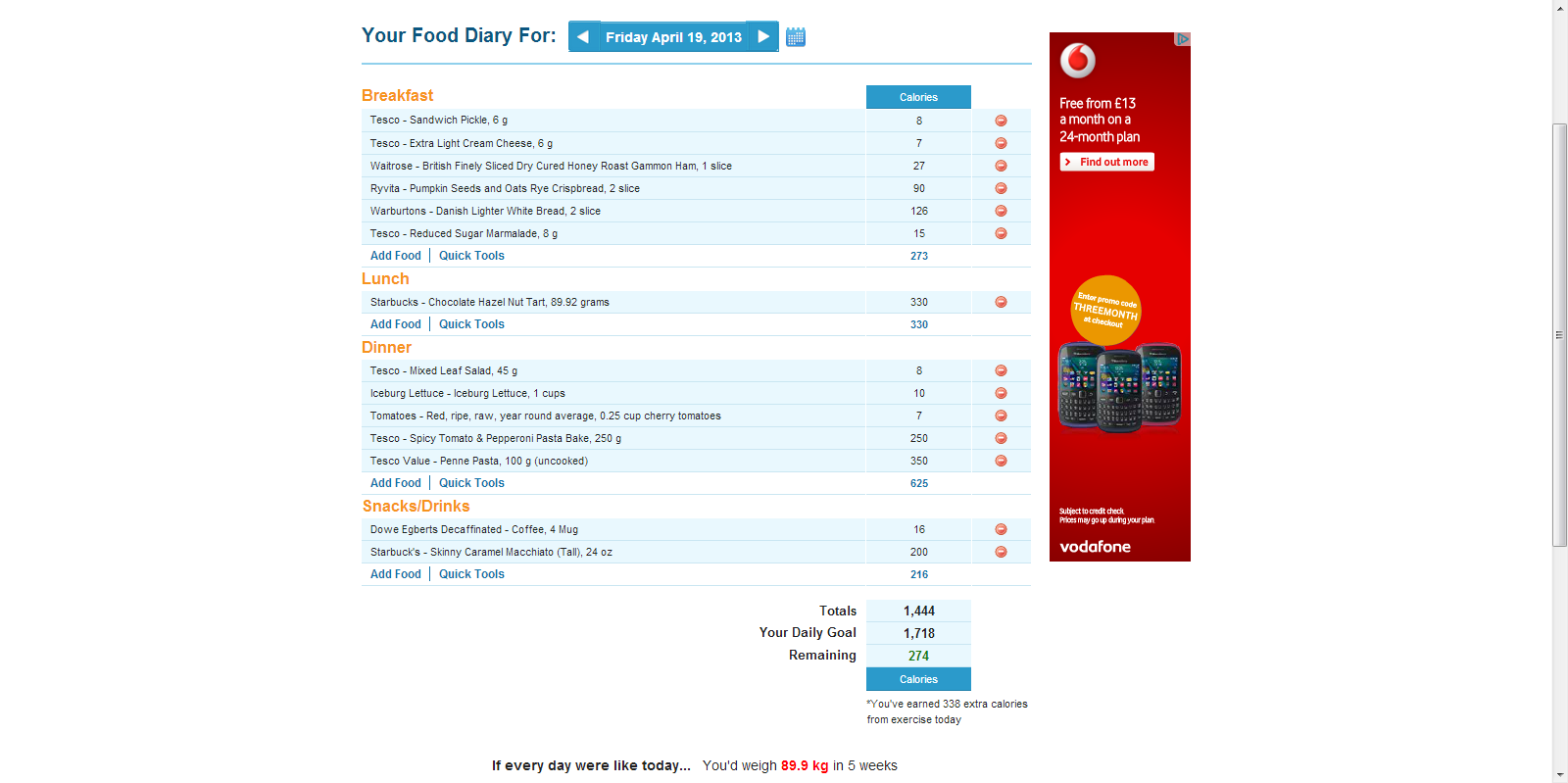Remove Warburtons Danish White Bread entry
Image resolution: width=1568 pixels, height=783 pixels.
tap(1001, 211)
